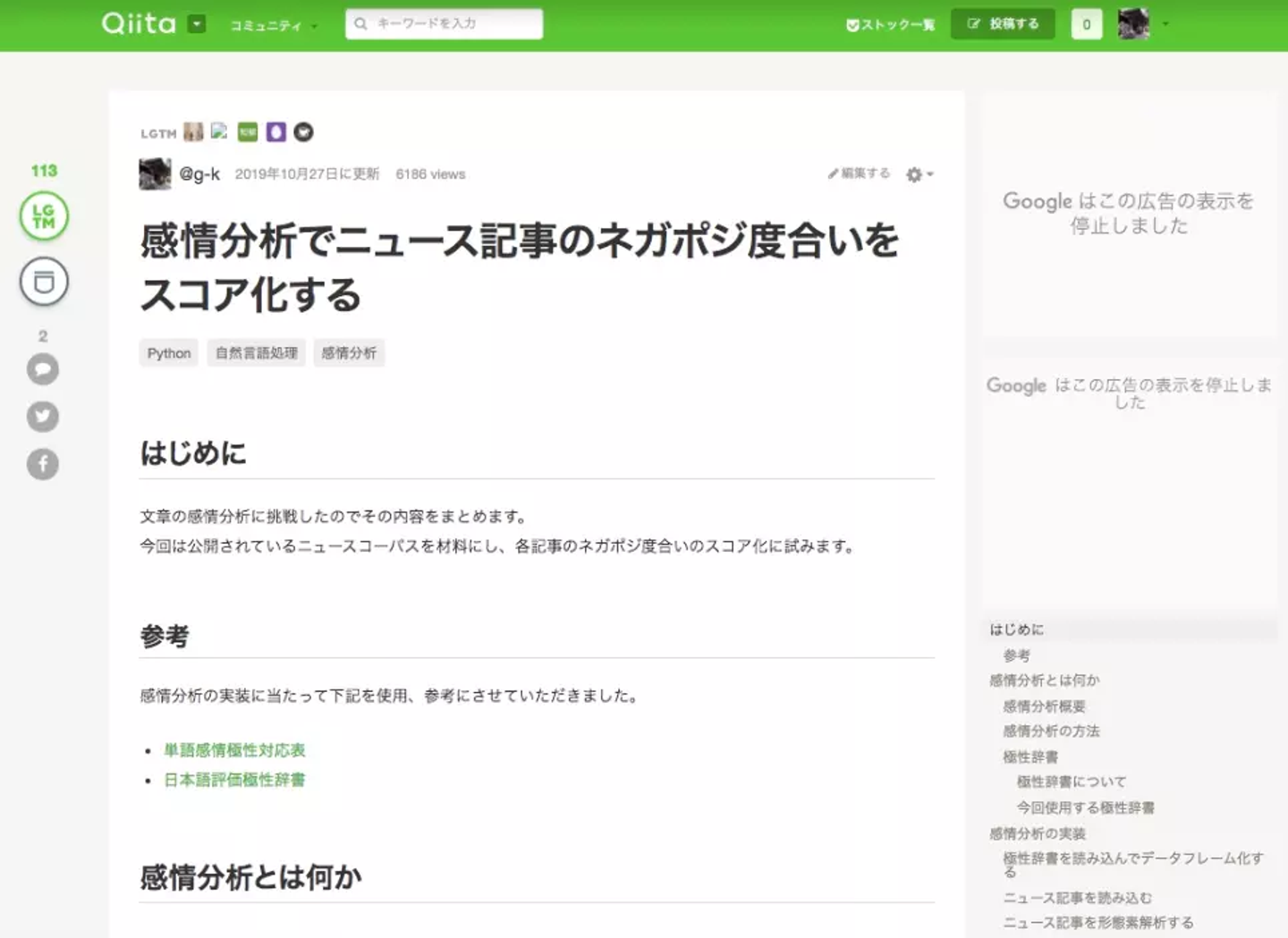Click the 編集する edit link

(859, 173)
